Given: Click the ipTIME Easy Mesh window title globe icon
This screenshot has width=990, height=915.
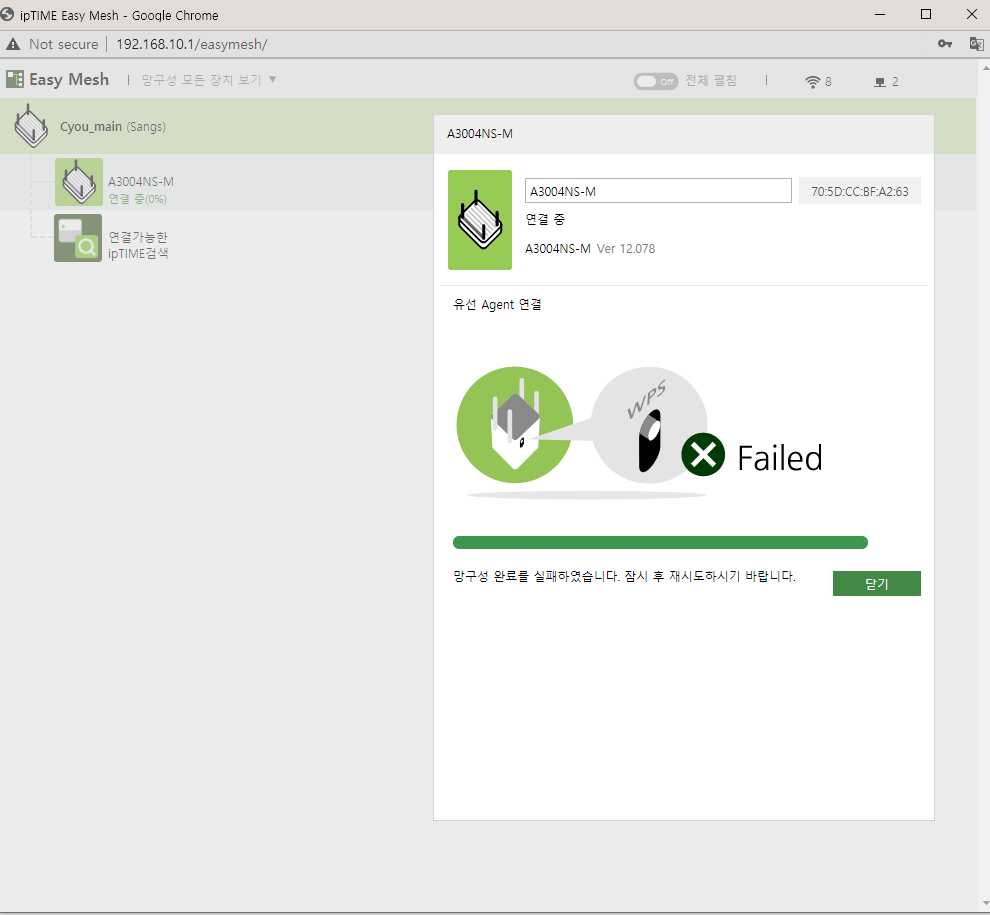Looking at the screenshot, I should click(x=7, y=14).
